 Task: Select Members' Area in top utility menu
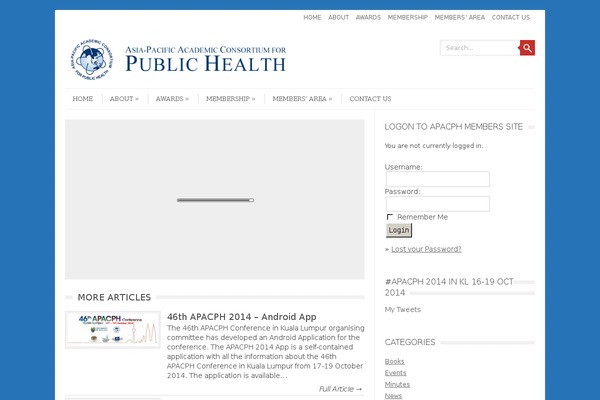(x=460, y=17)
